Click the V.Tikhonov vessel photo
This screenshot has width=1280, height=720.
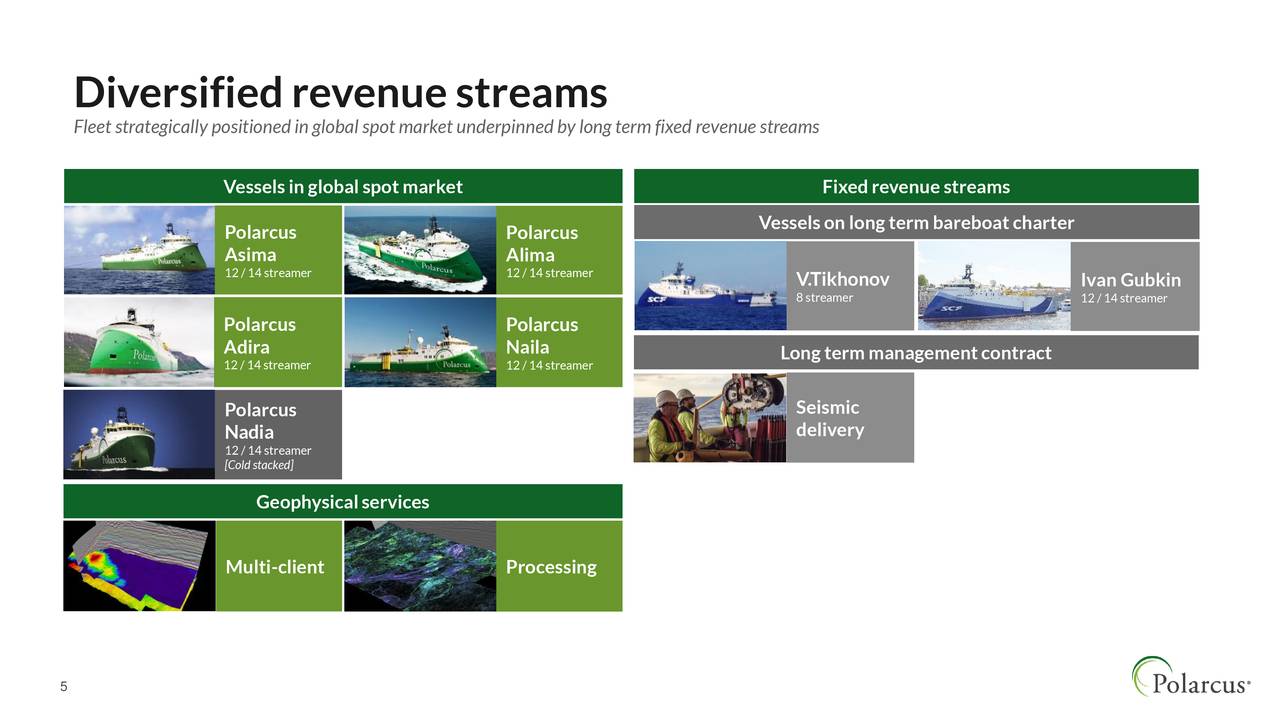coord(710,286)
